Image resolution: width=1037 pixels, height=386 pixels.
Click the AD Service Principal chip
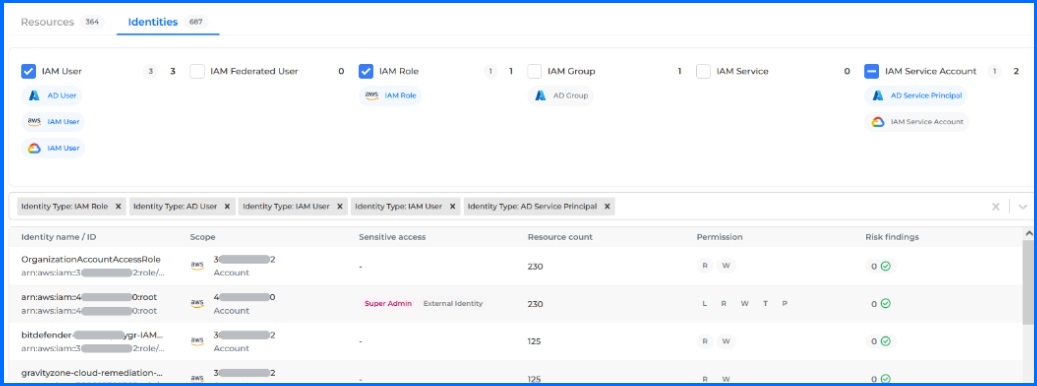click(x=916, y=96)
